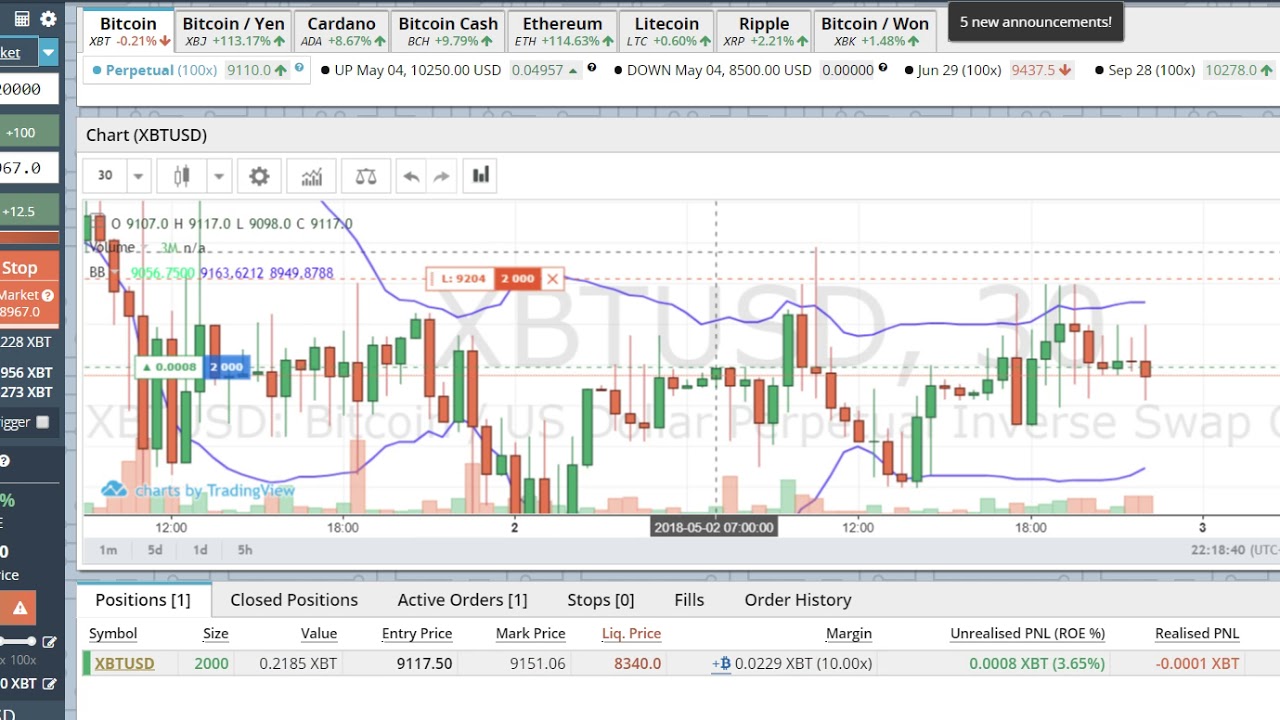Open the margin transfer icon for XBTUSD position
The height and width of the screenshot is (720, 1280).
coord(721,663)
